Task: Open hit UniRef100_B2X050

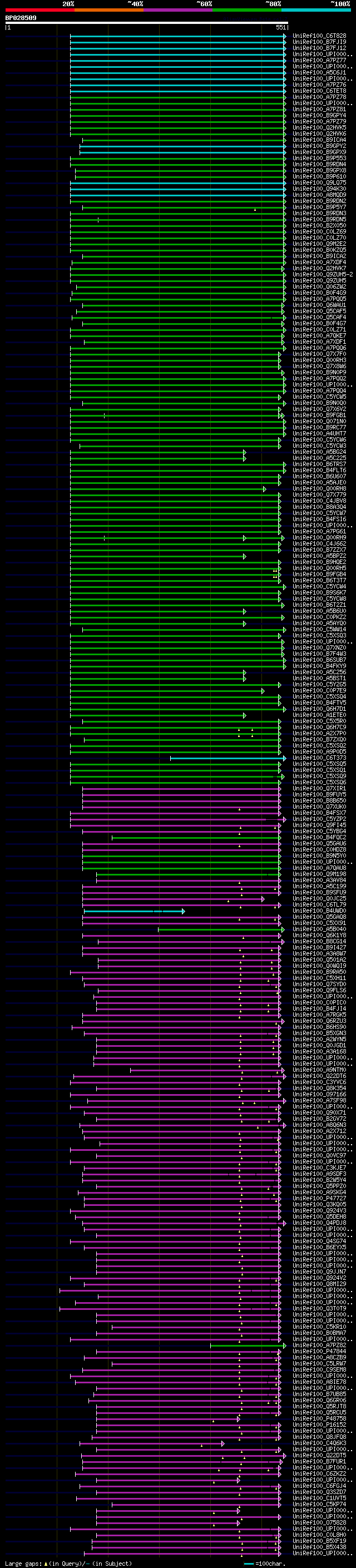Action: point(319,226)
